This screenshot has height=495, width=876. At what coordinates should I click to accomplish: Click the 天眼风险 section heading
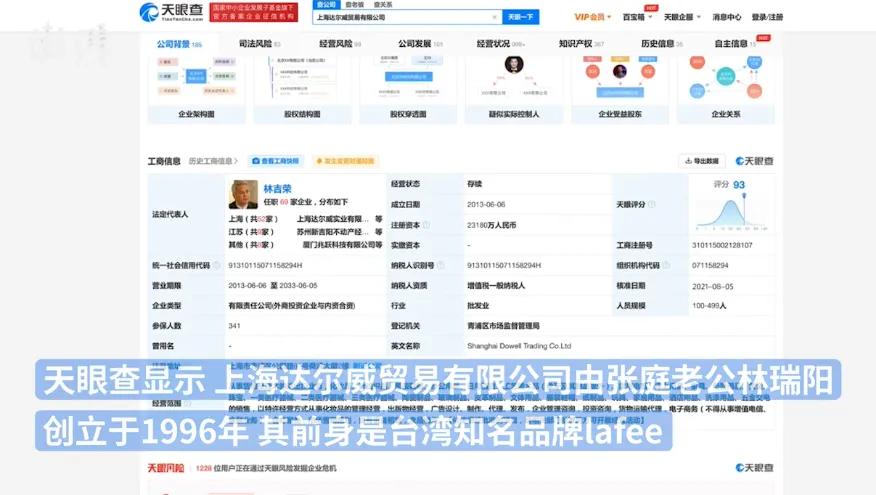coord(166,468)
